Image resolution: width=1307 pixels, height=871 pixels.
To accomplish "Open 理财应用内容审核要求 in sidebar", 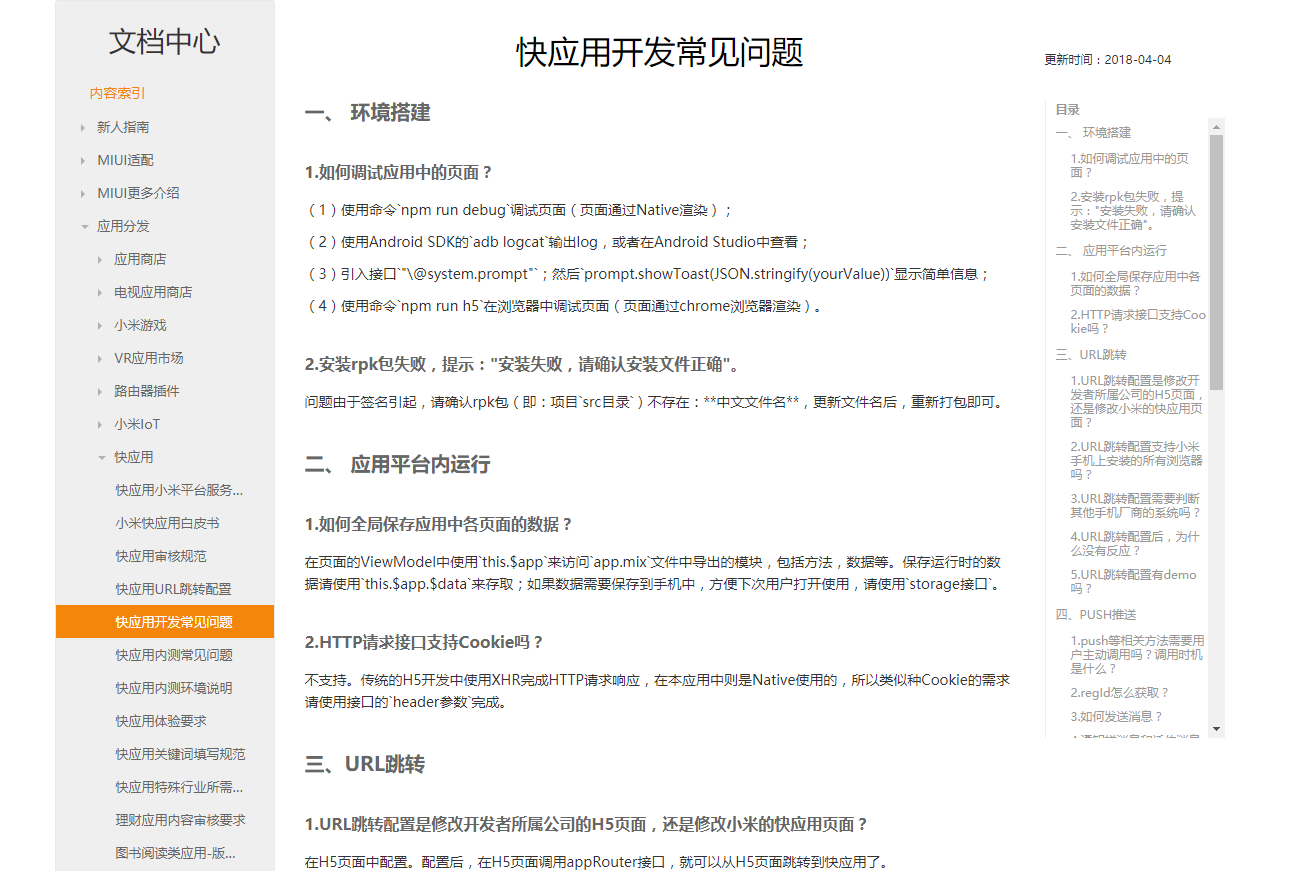I will [180, 820].
